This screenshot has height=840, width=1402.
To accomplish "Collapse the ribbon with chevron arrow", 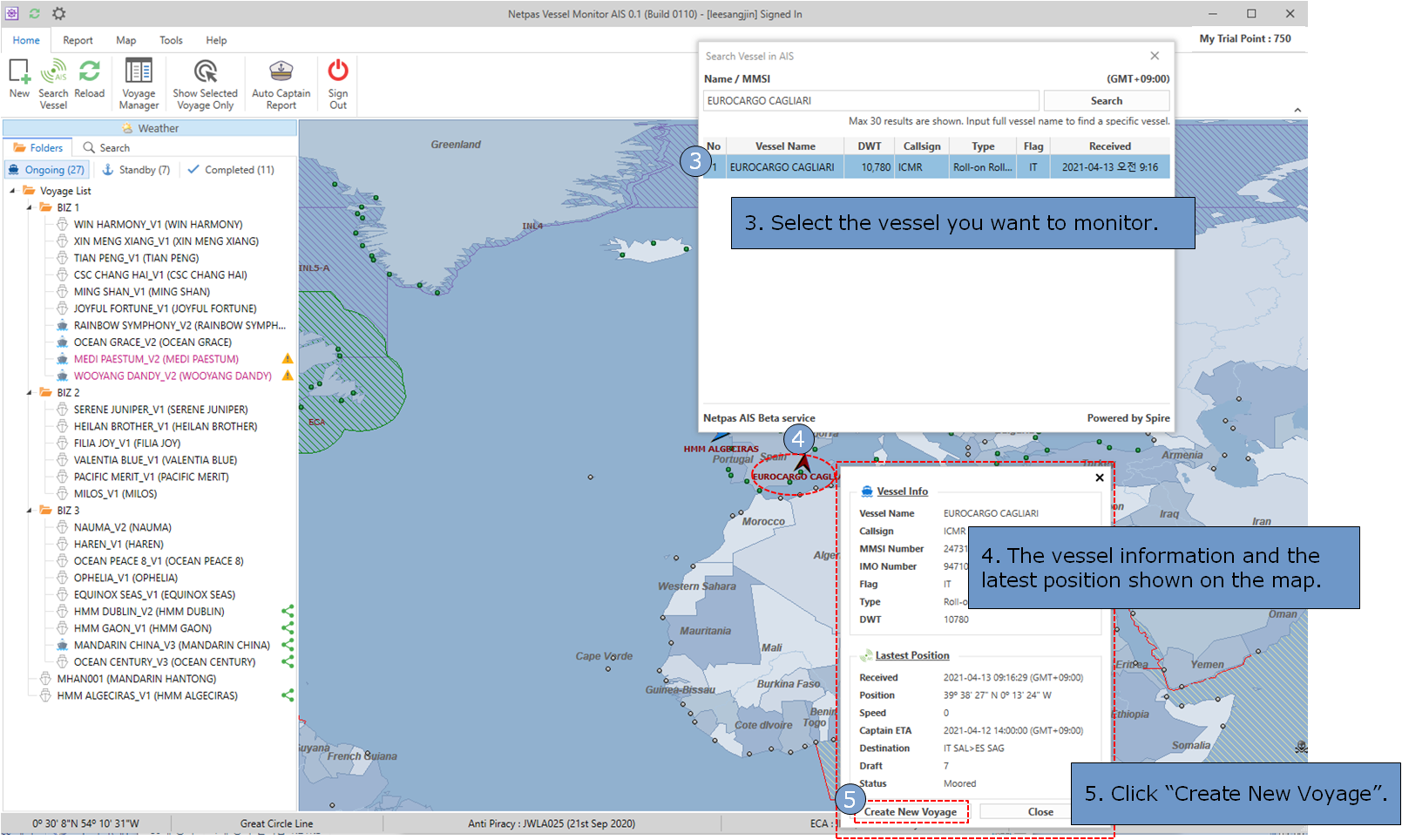I will click(1297, 110).
